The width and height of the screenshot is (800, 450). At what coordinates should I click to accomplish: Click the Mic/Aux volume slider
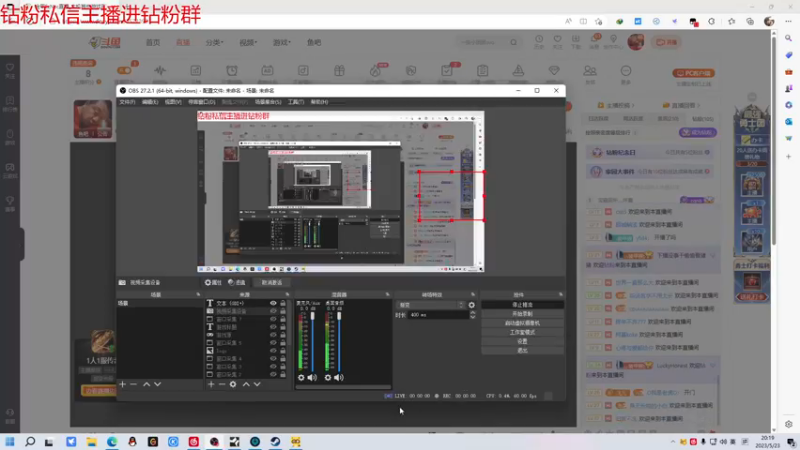pos(313,341)
